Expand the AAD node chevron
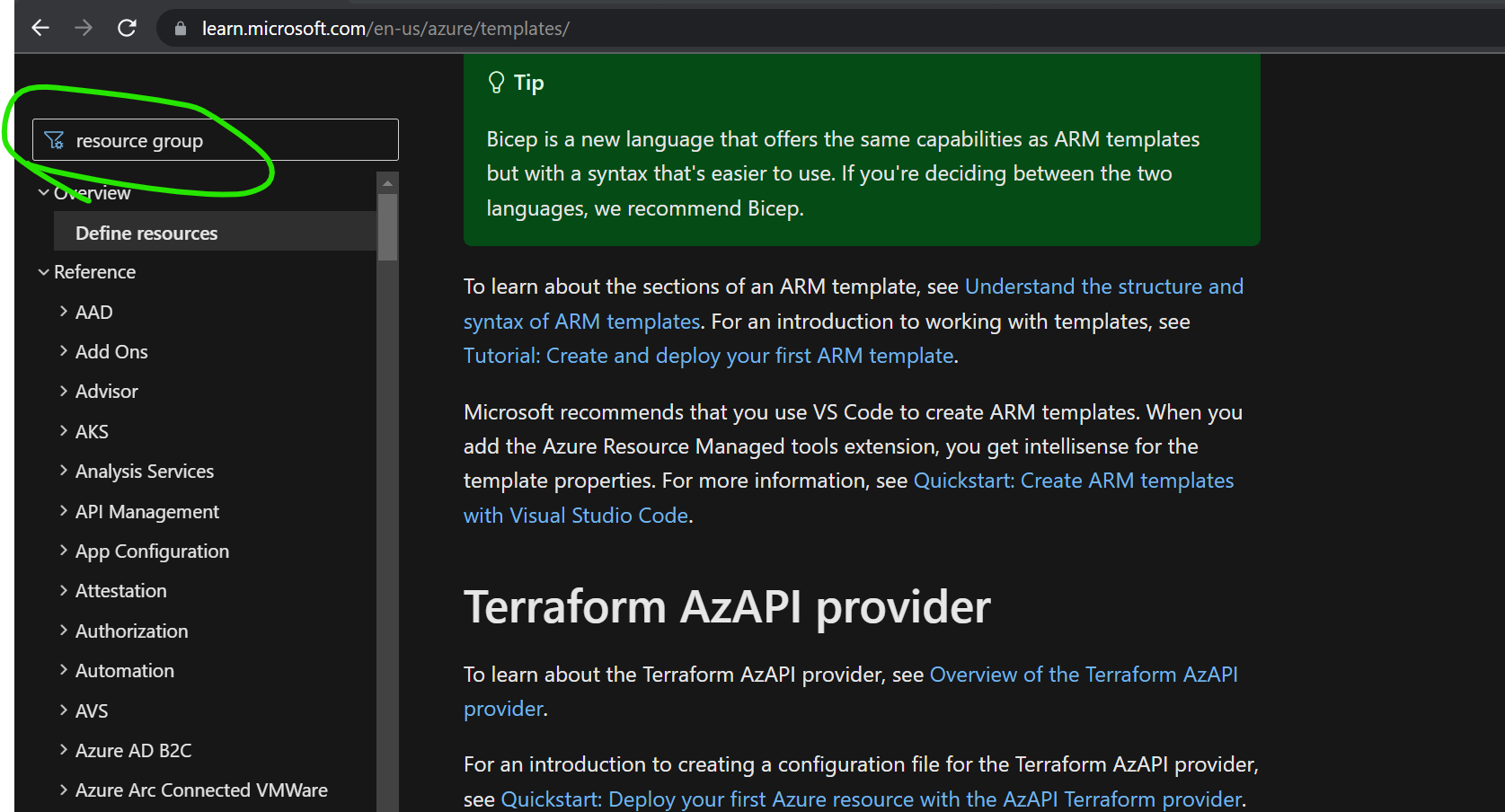 64,311
